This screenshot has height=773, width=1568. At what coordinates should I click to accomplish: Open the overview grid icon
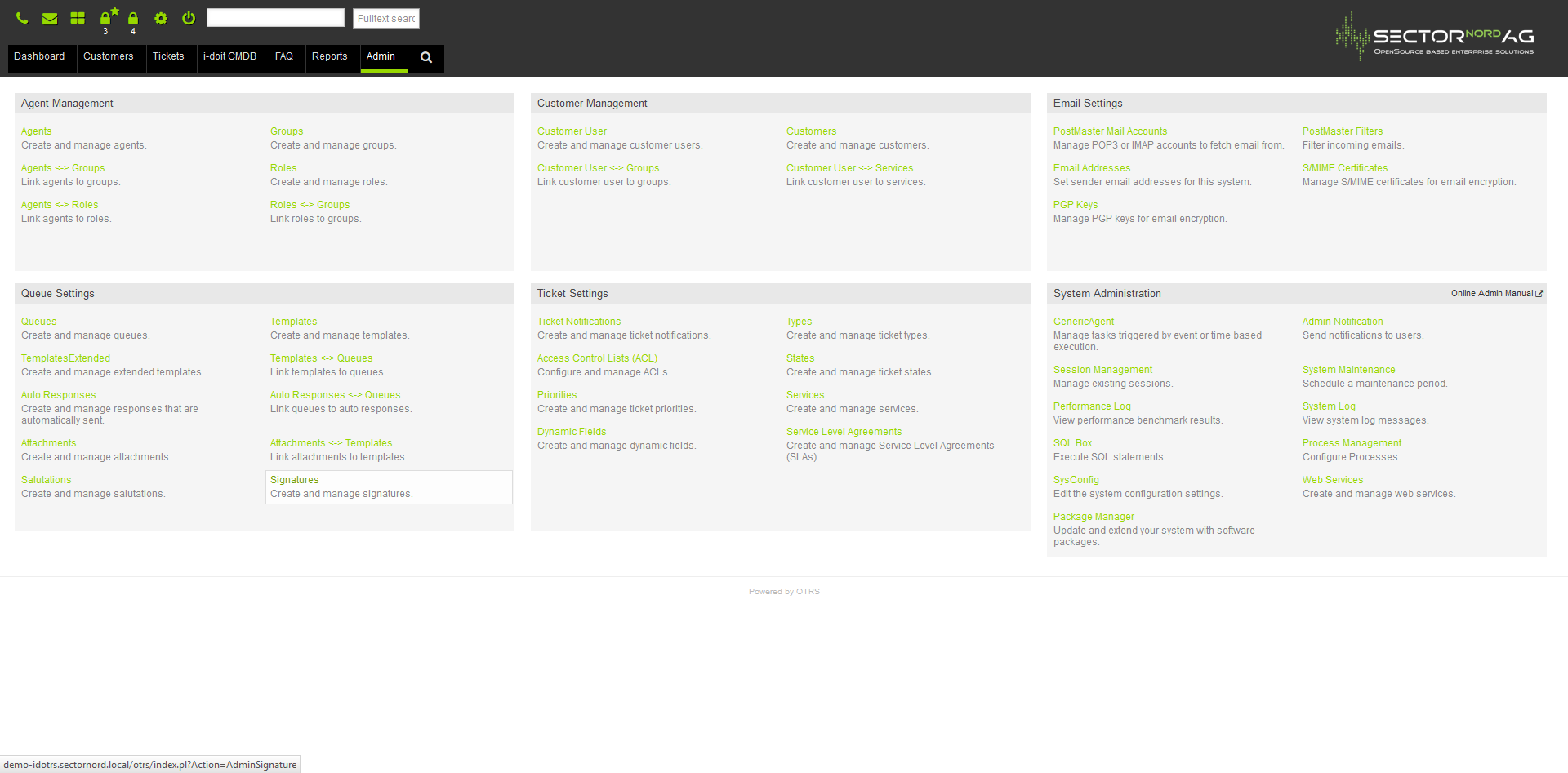78,18
